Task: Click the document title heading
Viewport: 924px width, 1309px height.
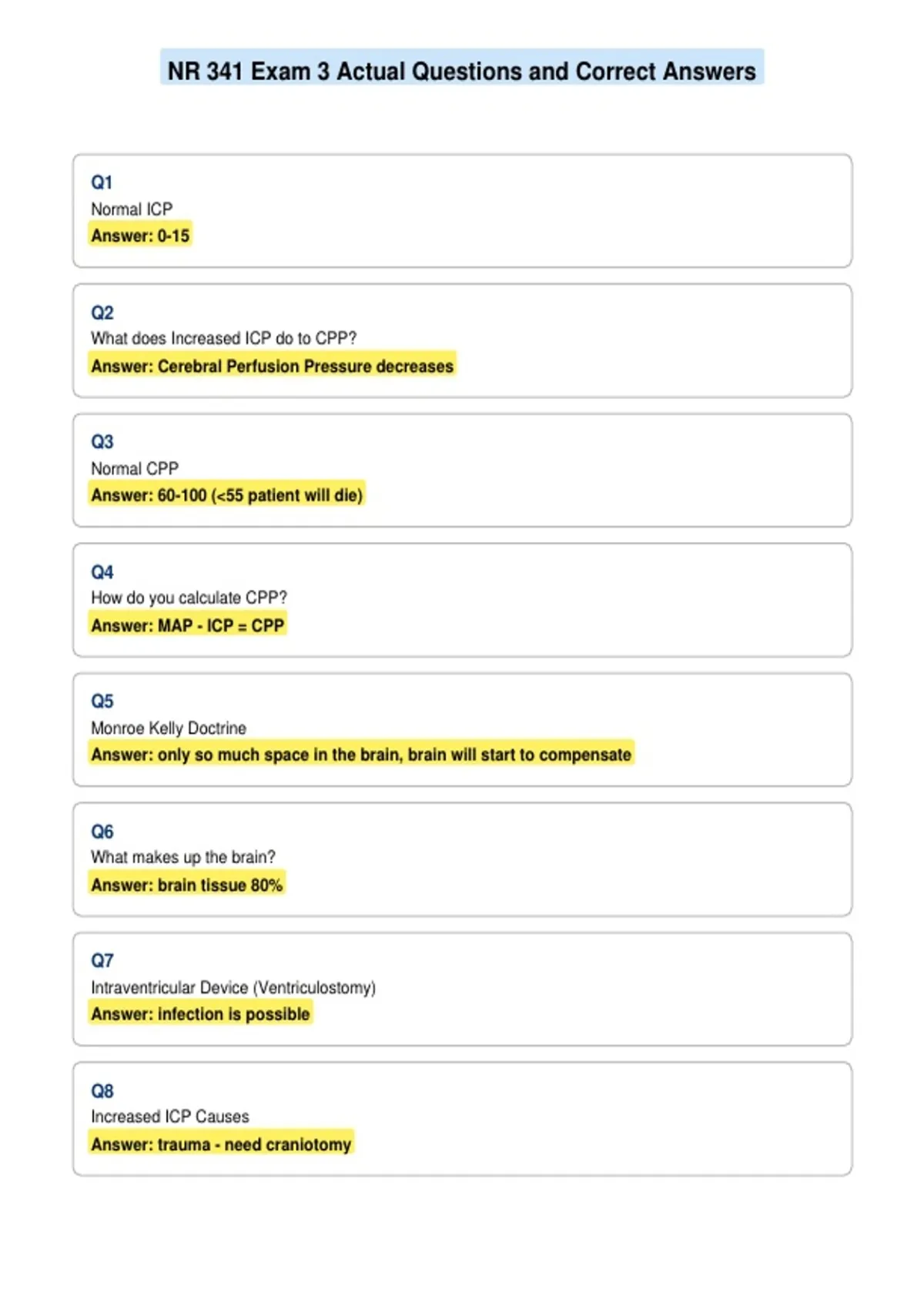Action: pyautogui.click(x=462, y=71)
